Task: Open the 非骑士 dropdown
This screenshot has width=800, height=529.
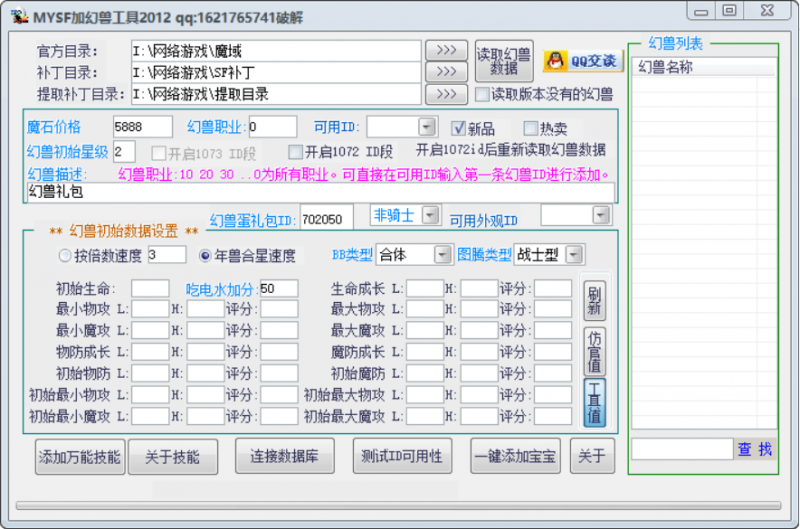Action: [431, 215]
